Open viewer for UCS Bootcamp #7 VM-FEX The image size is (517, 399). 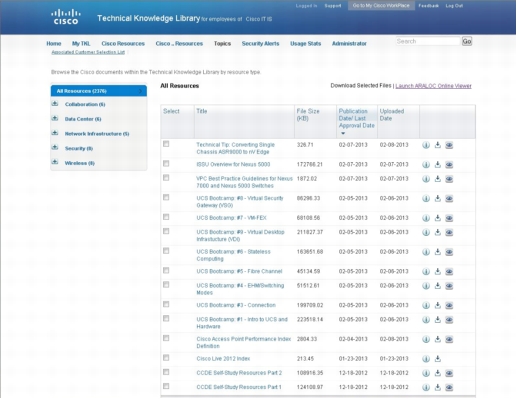pos(449,218)
